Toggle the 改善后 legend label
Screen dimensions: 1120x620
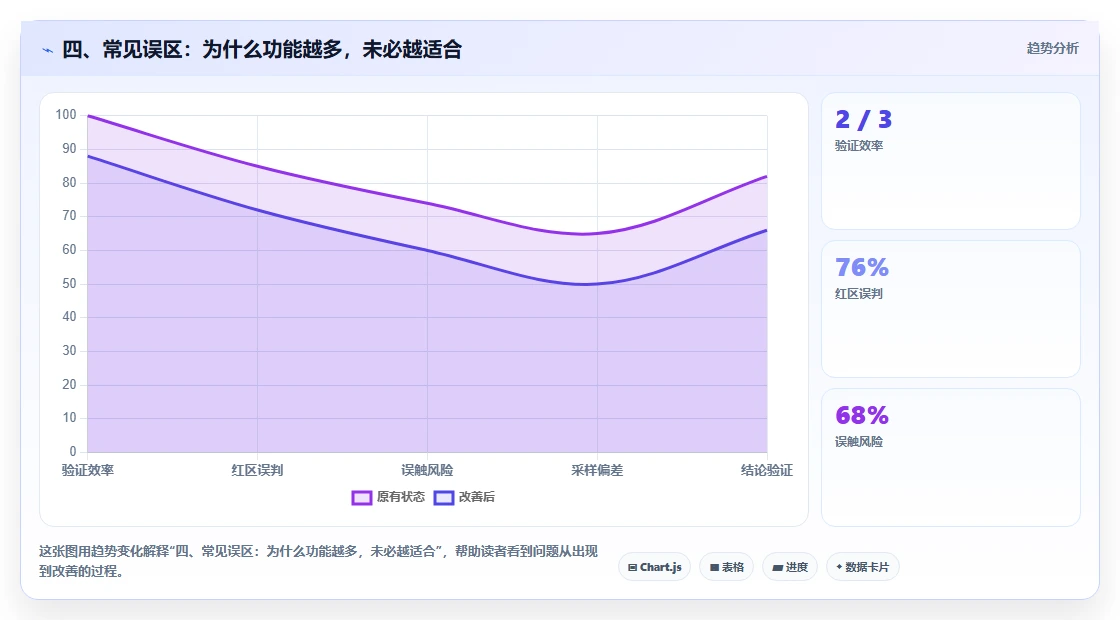point(476,497)
